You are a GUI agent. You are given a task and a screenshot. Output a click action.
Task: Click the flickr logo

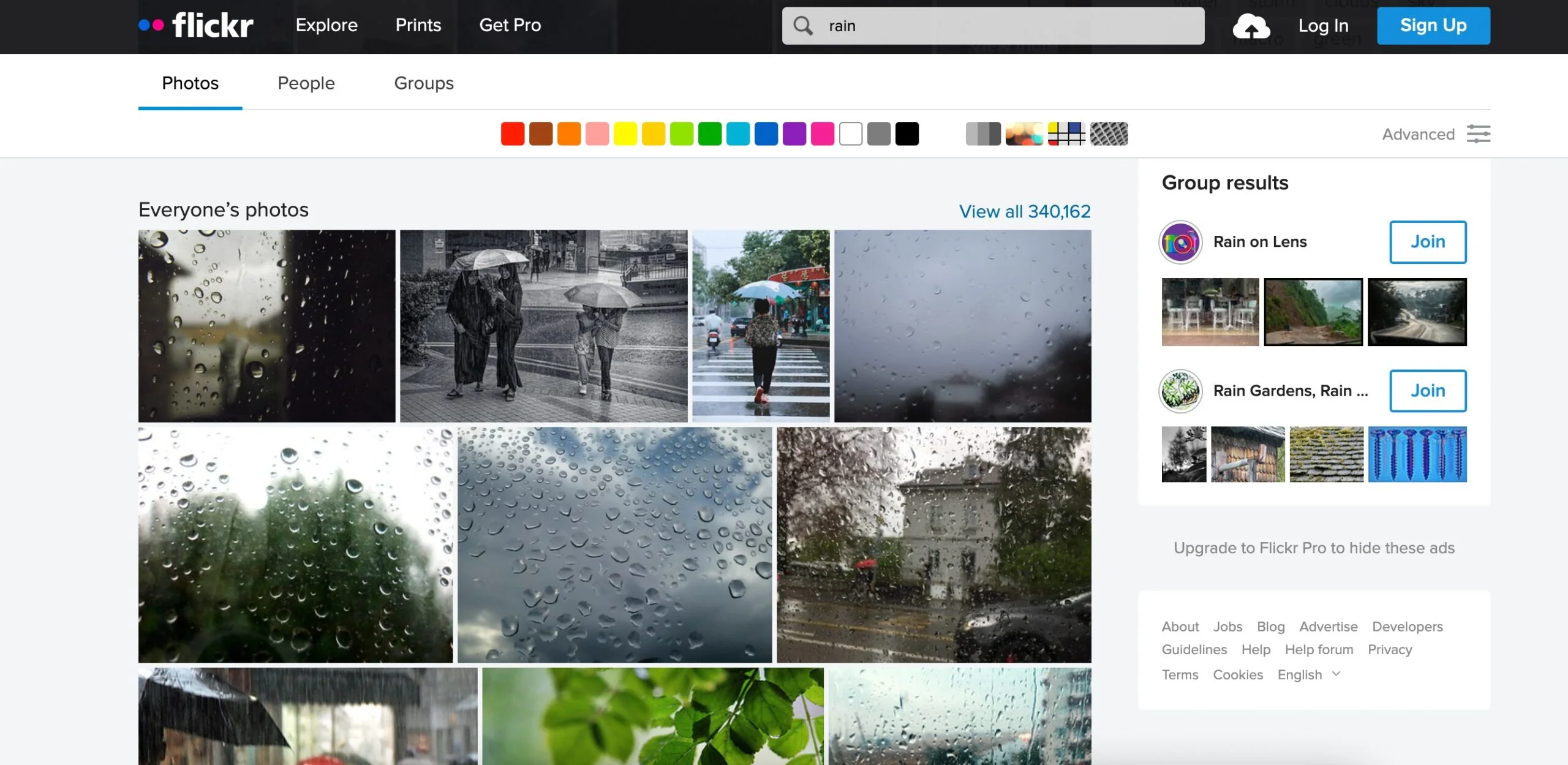(197, 26)
